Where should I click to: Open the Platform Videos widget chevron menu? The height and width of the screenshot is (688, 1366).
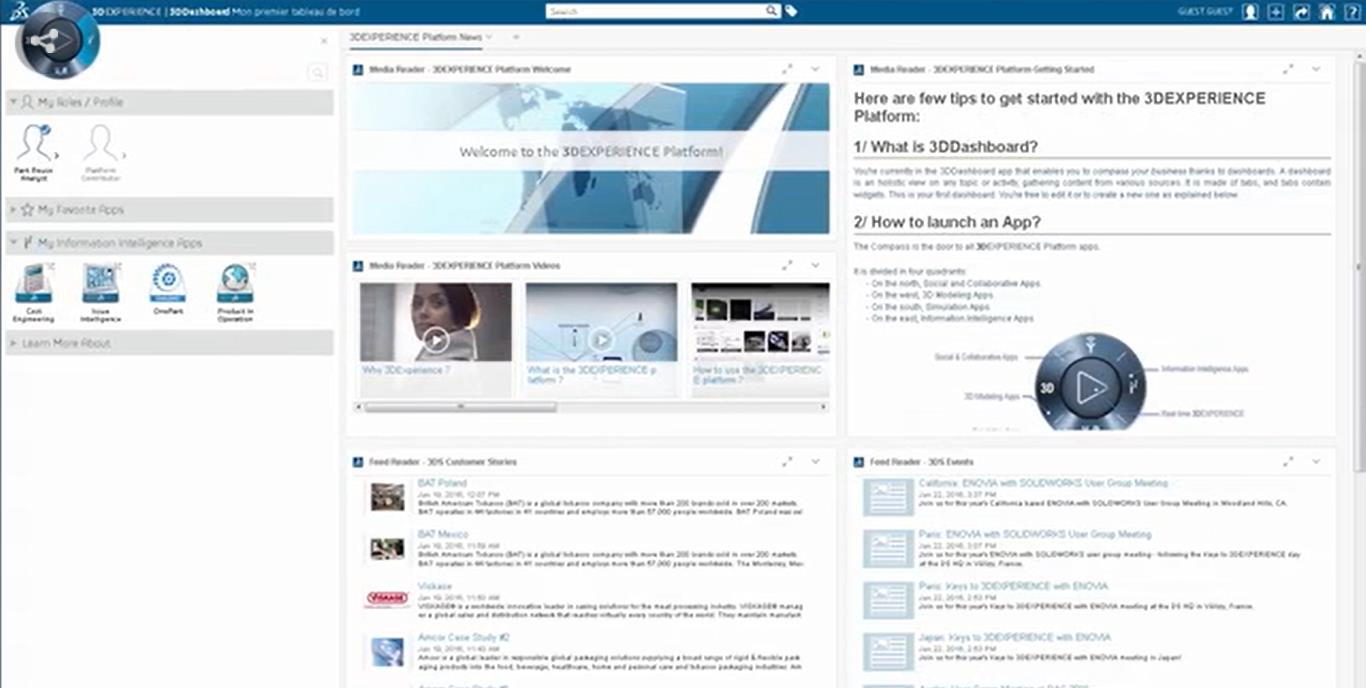tap(815, 265)
